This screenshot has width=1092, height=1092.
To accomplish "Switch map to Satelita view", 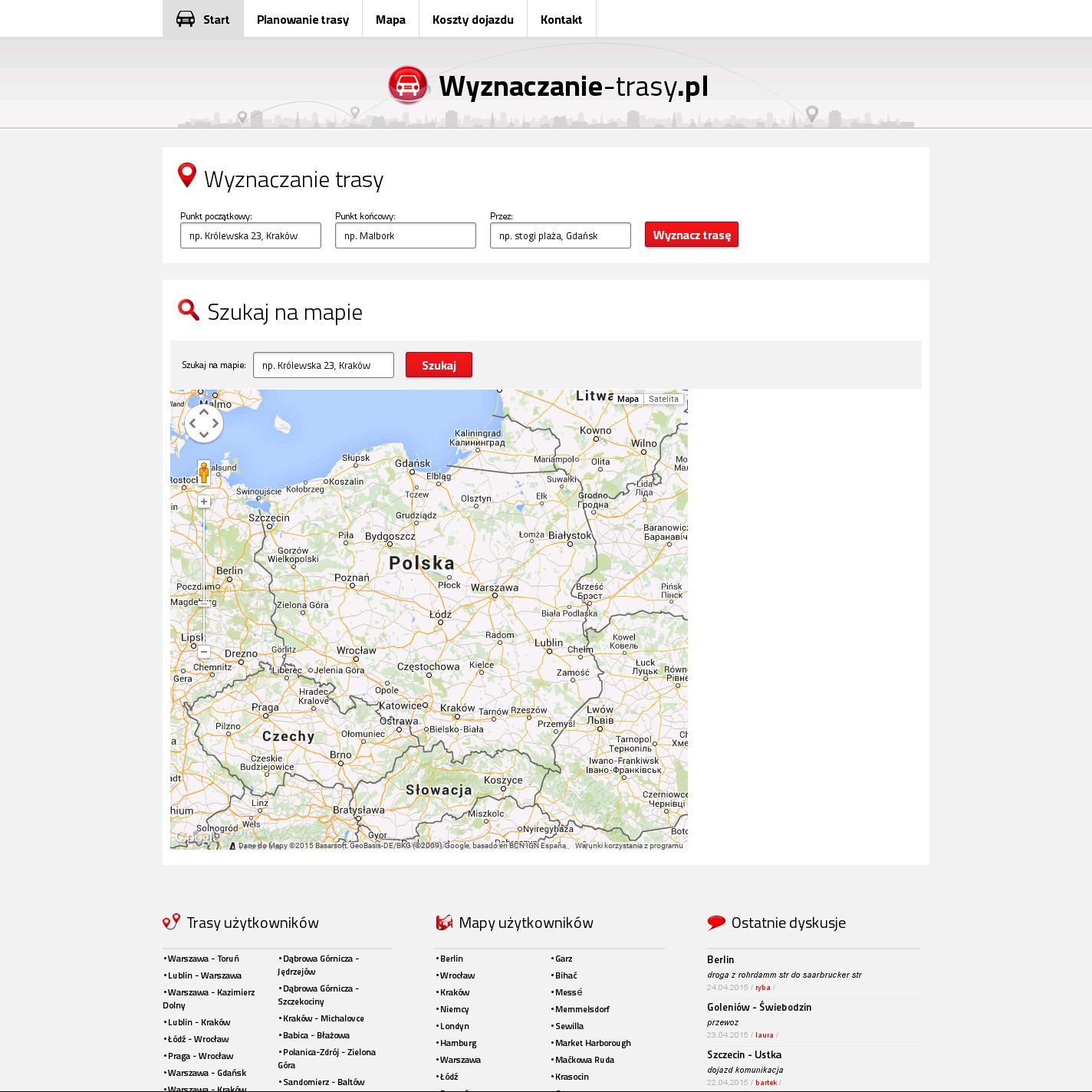I will coord(663,399).
